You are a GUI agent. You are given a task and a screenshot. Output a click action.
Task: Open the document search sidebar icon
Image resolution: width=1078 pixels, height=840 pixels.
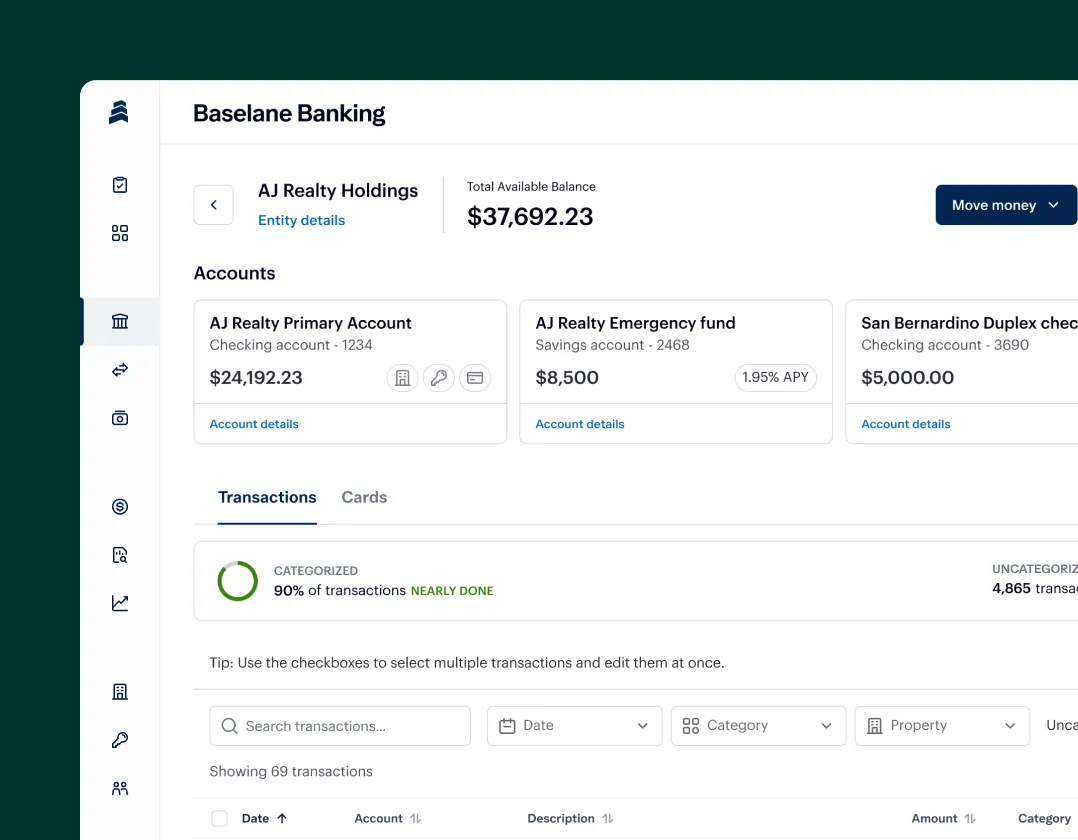[120, 555]
